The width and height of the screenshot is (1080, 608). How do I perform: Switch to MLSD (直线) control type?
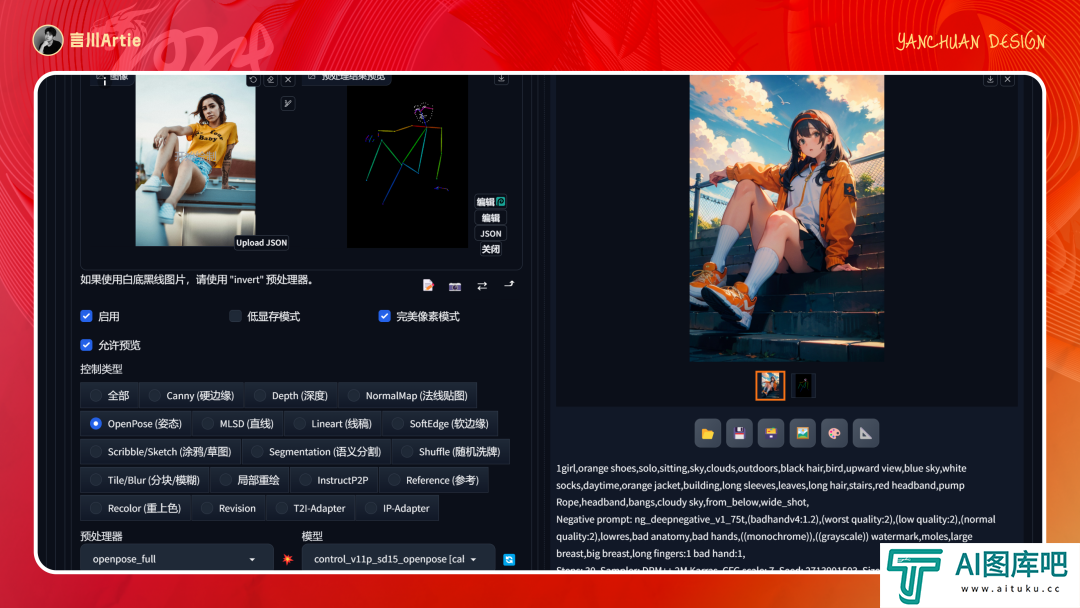[x=238, y=423]
